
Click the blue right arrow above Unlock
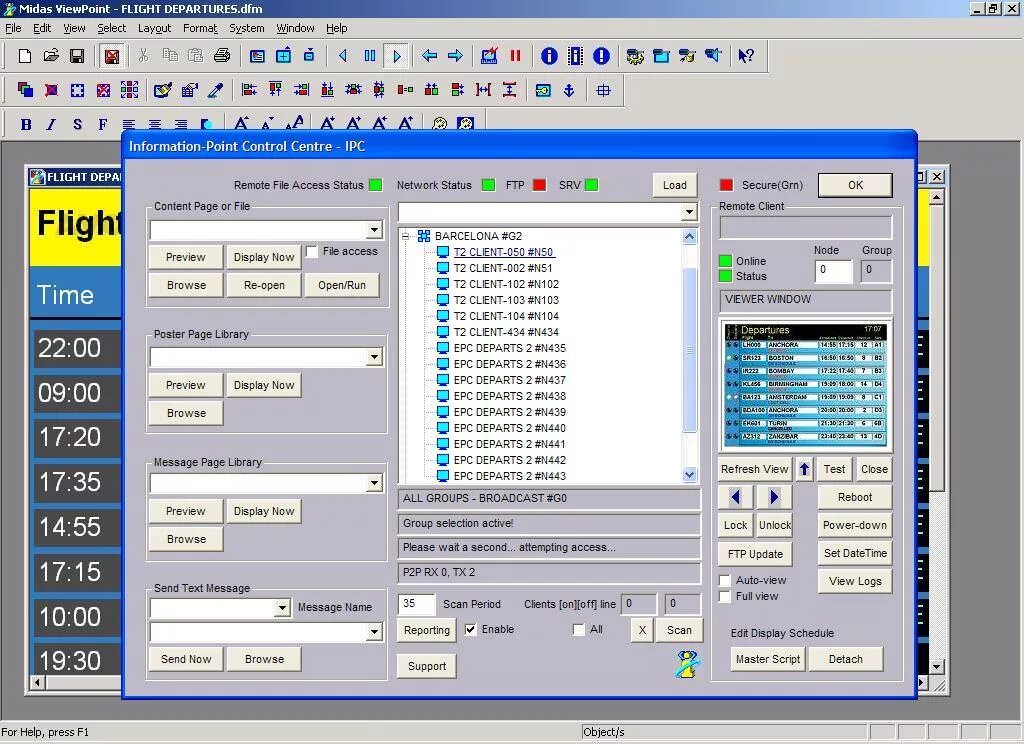[x=774, y=497]
